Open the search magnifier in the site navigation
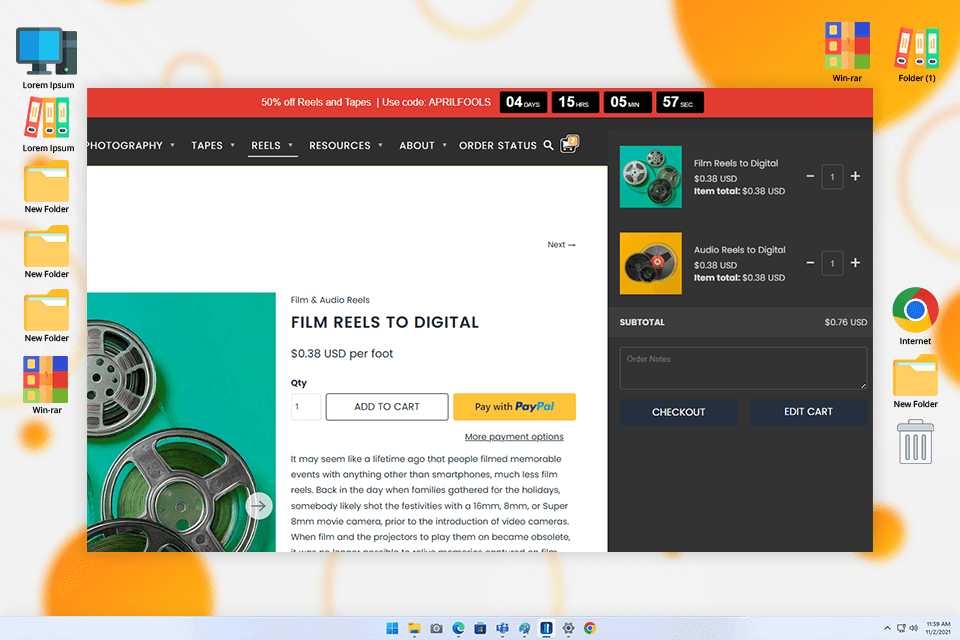This screenshot has width=960, height=640. pyautogui.click(x=548, y=145)
